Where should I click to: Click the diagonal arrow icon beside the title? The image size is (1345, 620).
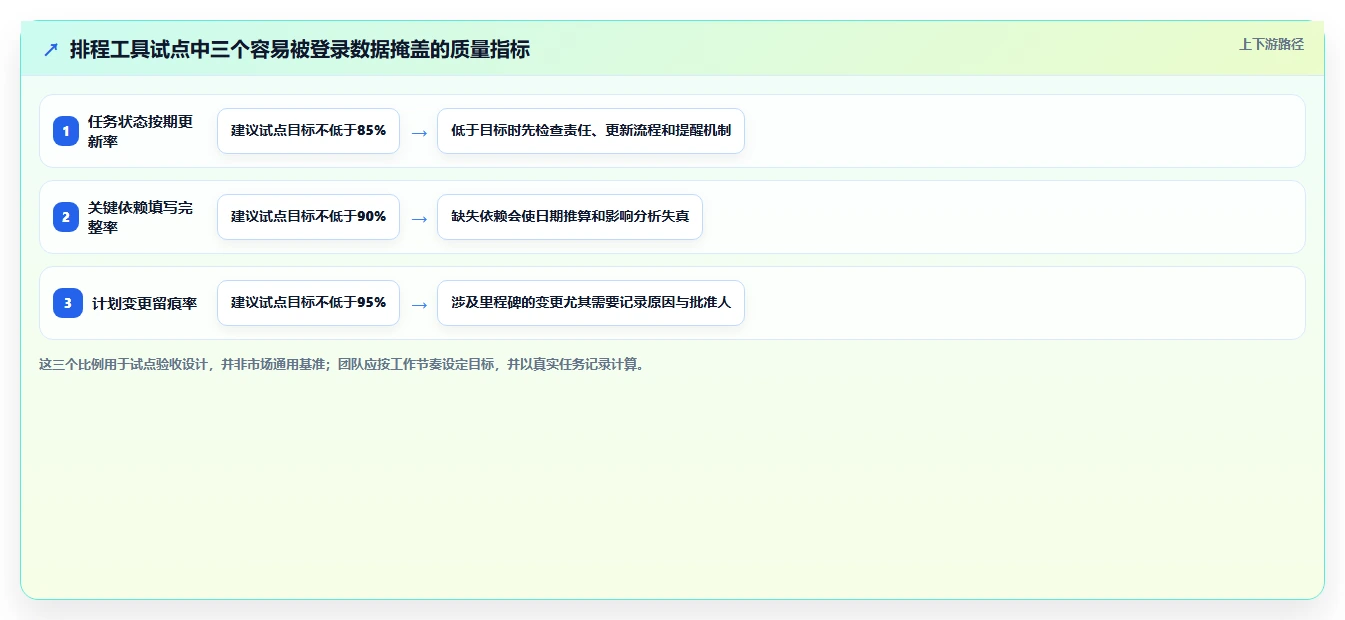pos(51,49)
